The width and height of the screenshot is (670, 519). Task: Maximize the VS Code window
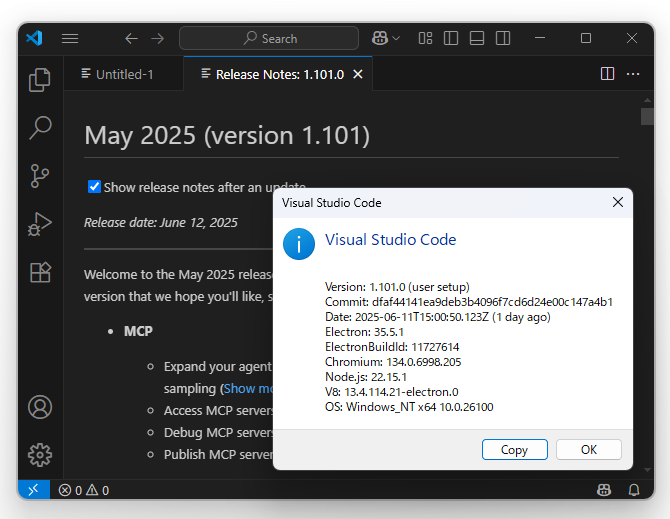pos(586,38)
